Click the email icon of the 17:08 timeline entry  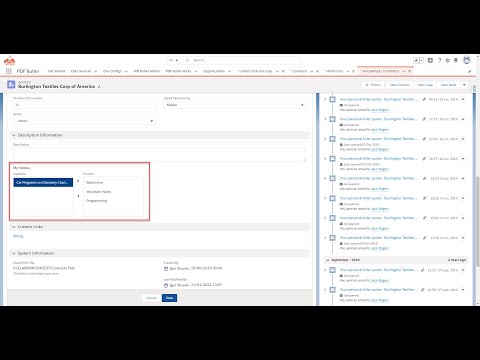pyautogui.click(x=332, y=139)
